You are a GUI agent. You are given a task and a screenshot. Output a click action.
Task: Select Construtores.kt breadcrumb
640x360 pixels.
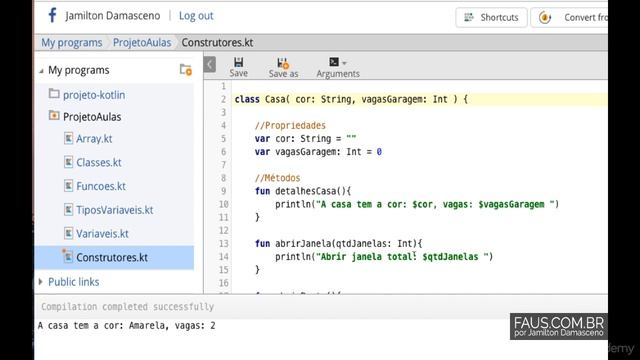coord(217,43)
